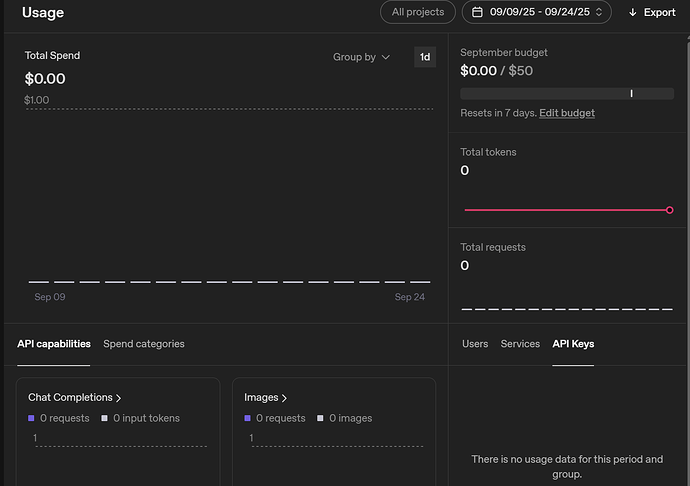Click the Edit budget link

(x=567, y=113)
